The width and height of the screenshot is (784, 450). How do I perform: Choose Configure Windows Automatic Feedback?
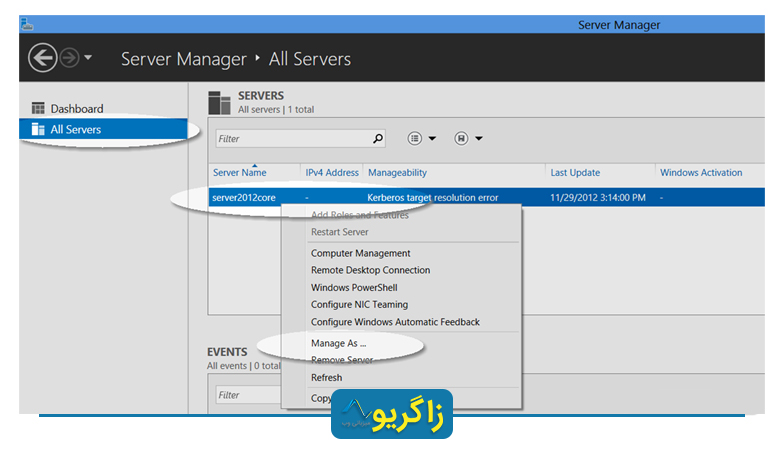coord(395,322)
